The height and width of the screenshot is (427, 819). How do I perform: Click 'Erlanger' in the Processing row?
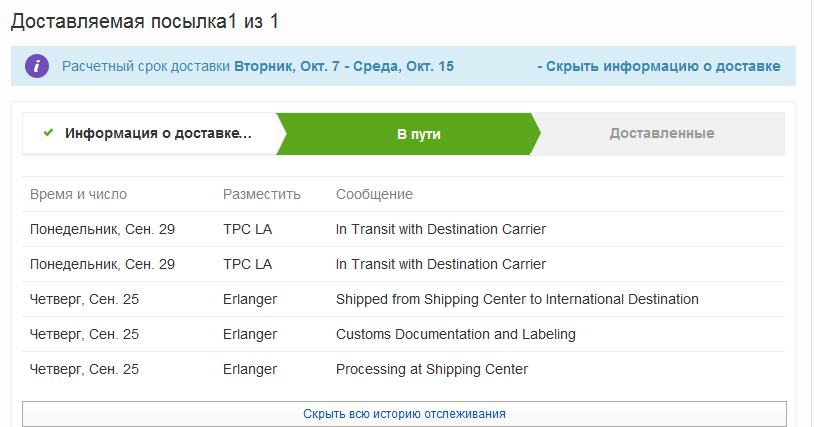[x=249, y=369]
